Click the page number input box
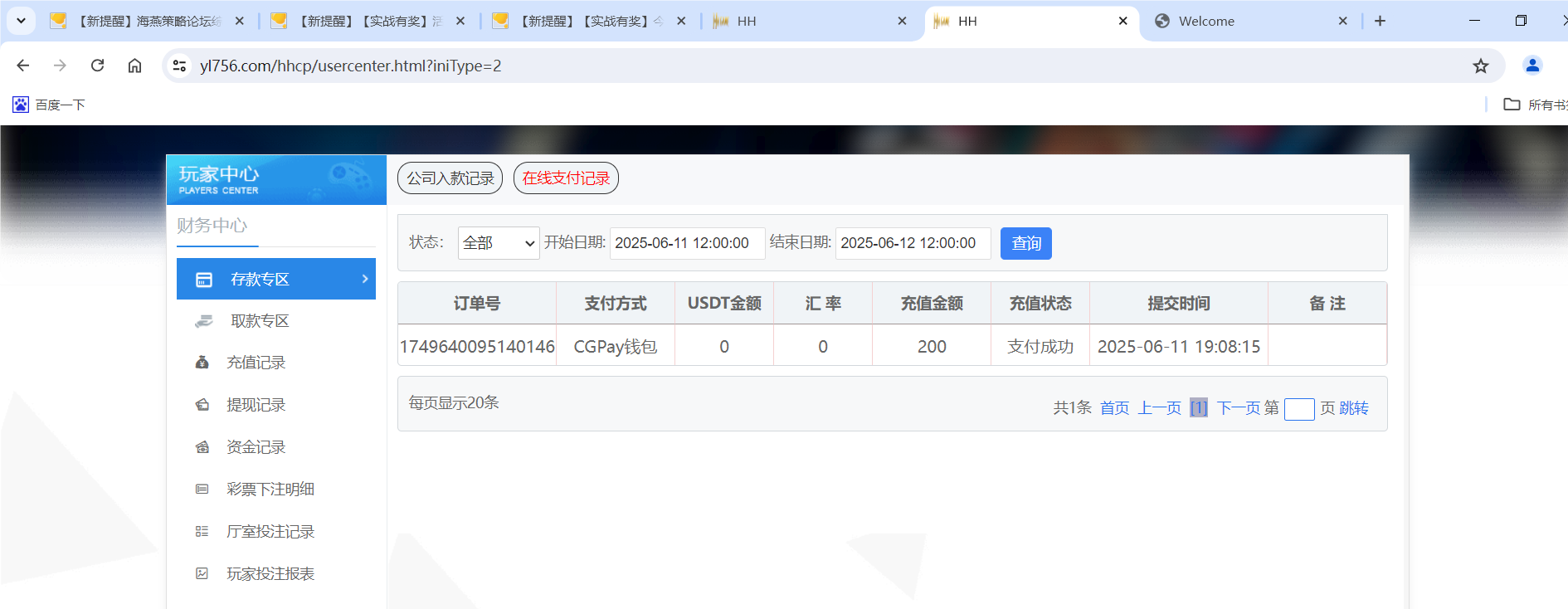The image size is (1568, 609). click(x=1298, y=409)
